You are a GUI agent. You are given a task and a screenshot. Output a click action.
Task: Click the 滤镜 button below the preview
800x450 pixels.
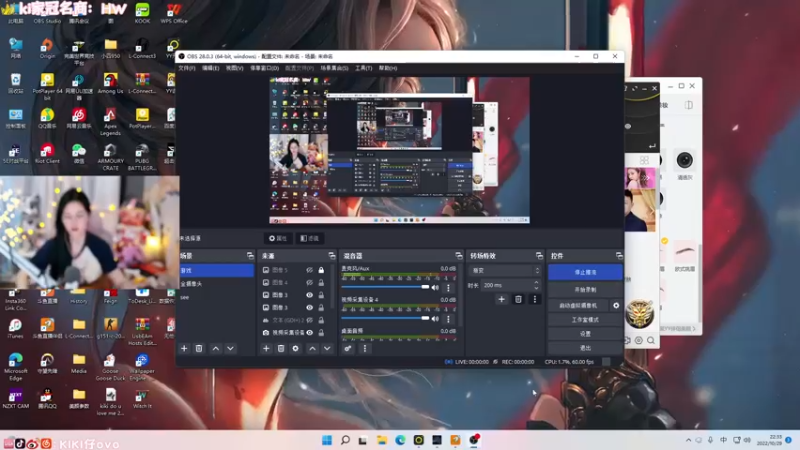310,238
